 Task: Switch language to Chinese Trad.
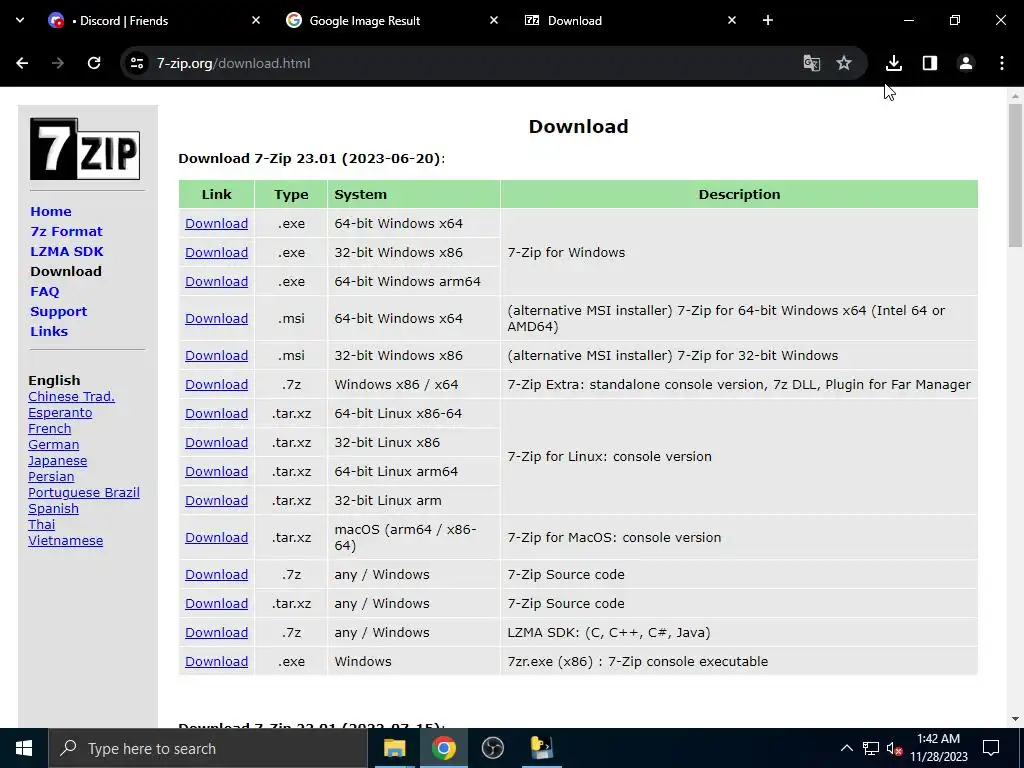71,396
